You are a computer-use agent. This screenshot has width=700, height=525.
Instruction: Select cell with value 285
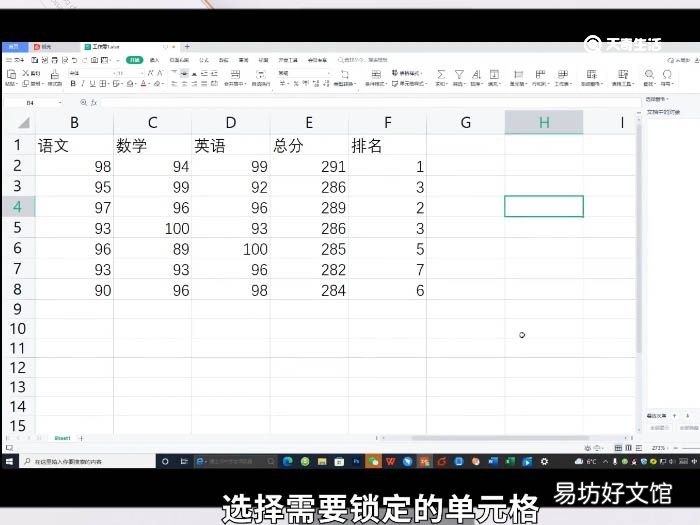tap(309, 248)
